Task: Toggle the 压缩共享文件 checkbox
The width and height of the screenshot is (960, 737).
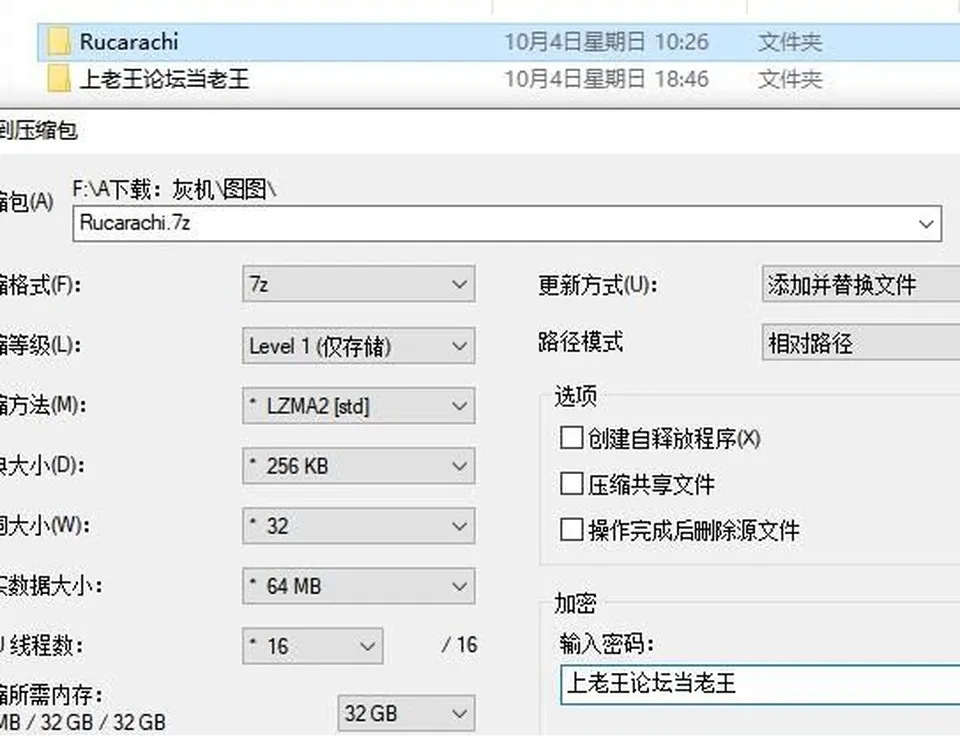Action: [x=571, y=484]
